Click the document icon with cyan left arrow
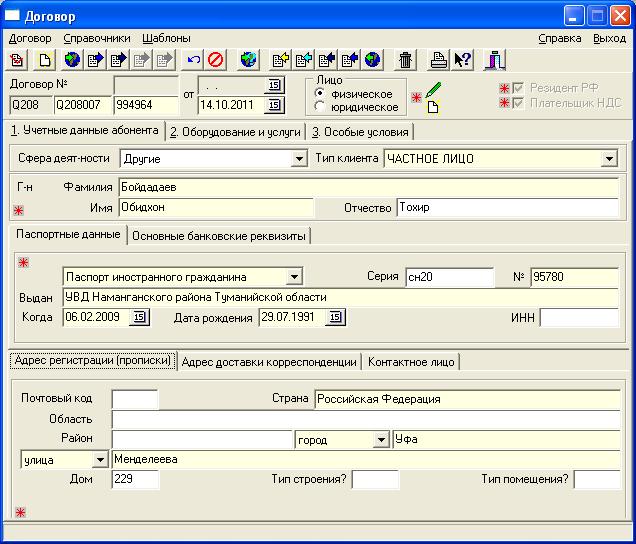 (x=303, y=60)
